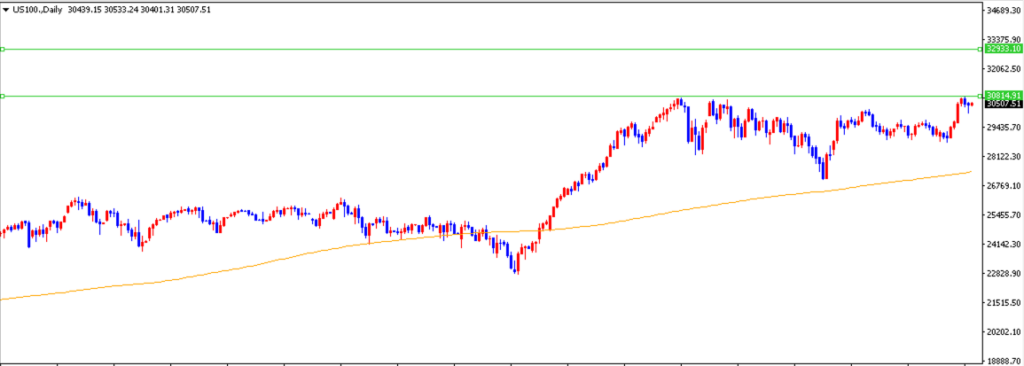Grab the right anchor square of the 32933.10 line
This screenshot has width=1024, height=366.
[x=980, y=49]
